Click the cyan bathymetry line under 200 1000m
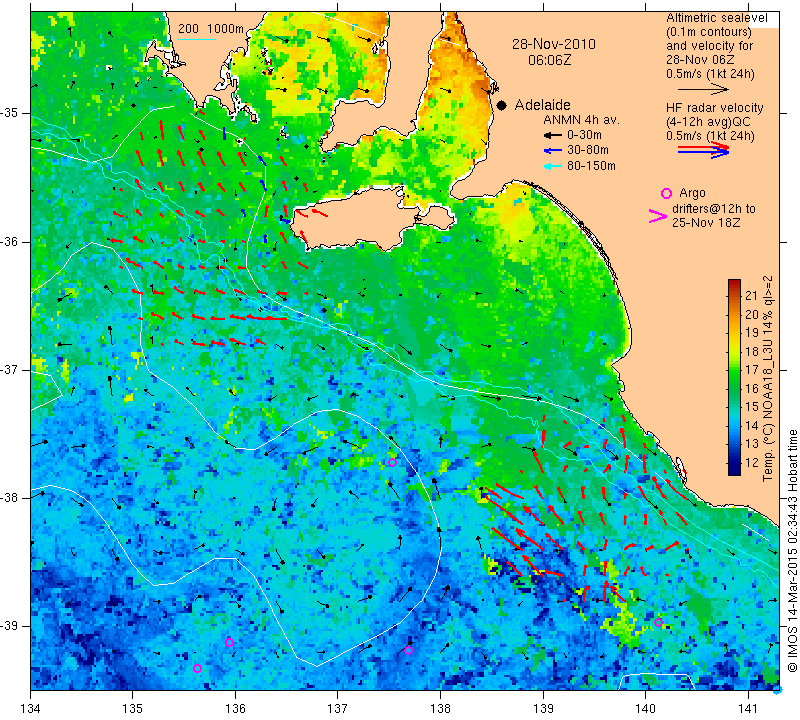Image resolution: width=800 pixels, height=720 pixels. 196,39
